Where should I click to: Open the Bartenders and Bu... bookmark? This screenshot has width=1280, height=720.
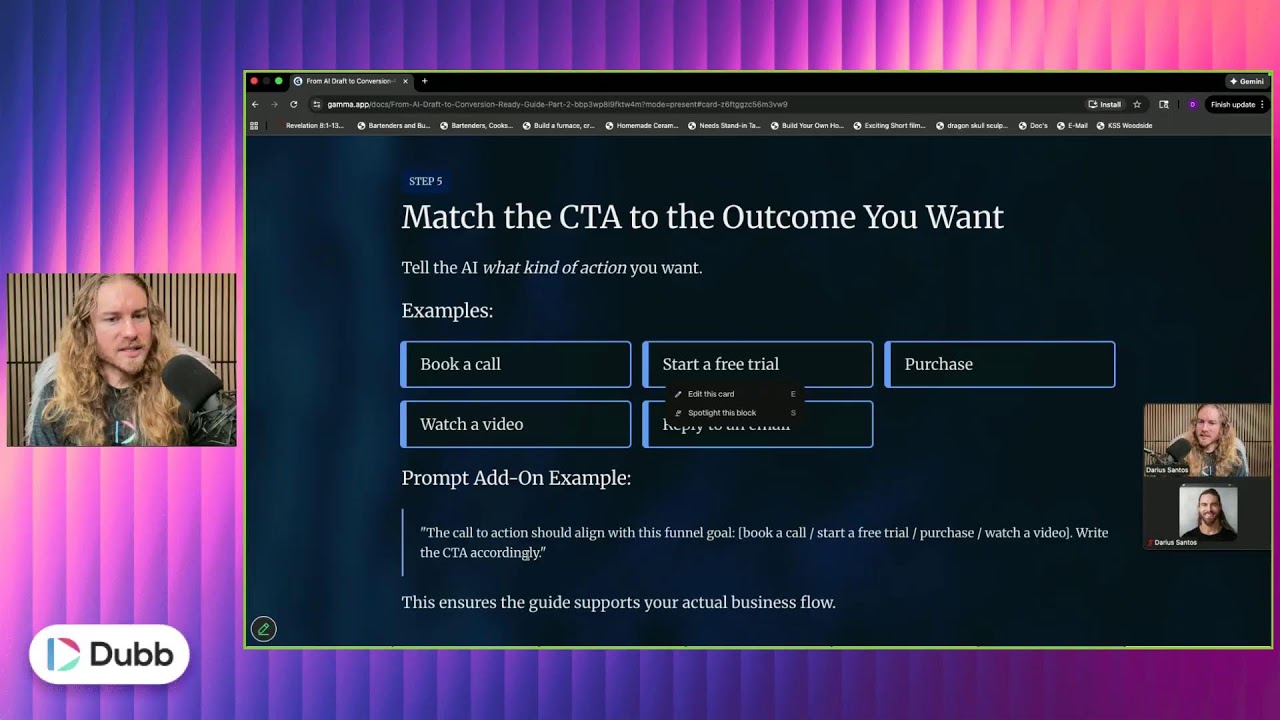393,126
